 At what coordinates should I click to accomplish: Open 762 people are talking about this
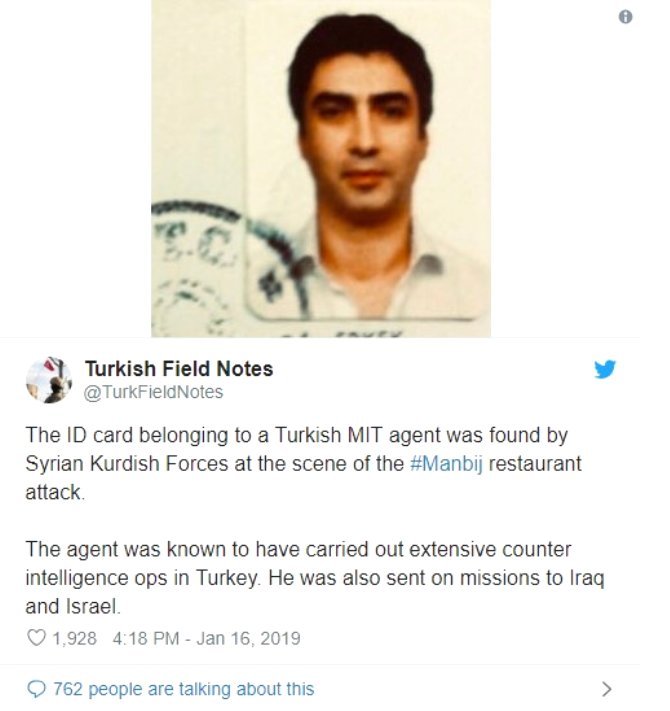(184, 689)
